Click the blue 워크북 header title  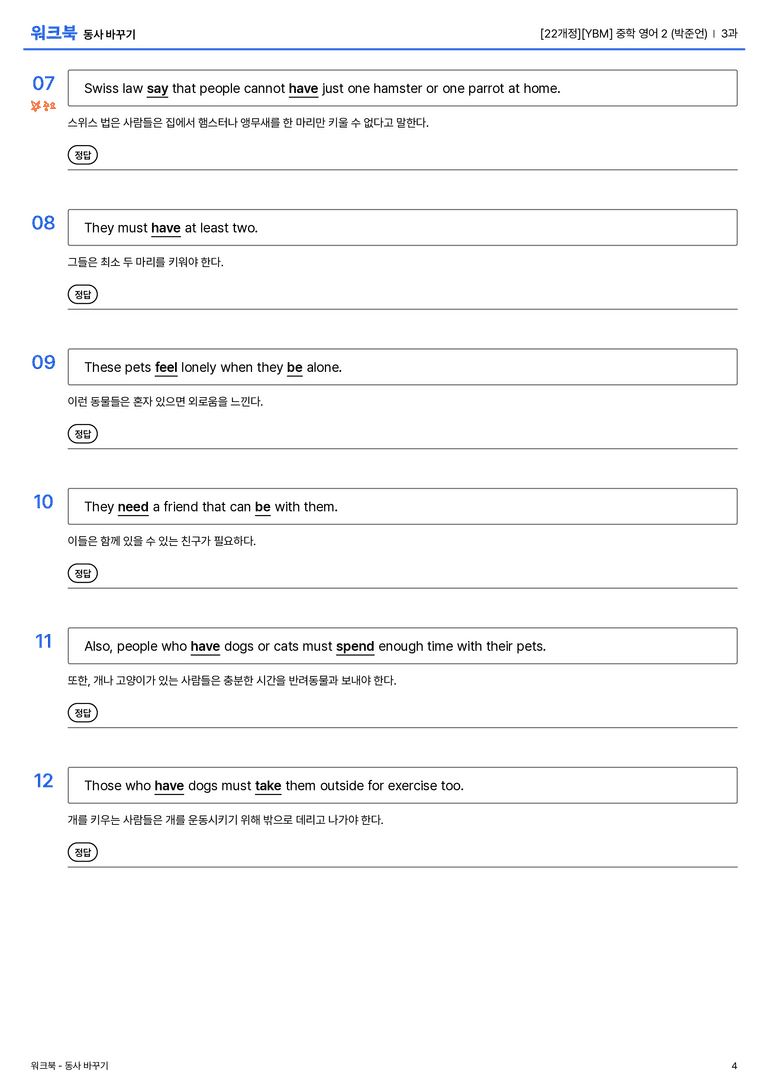click(53, 33)
